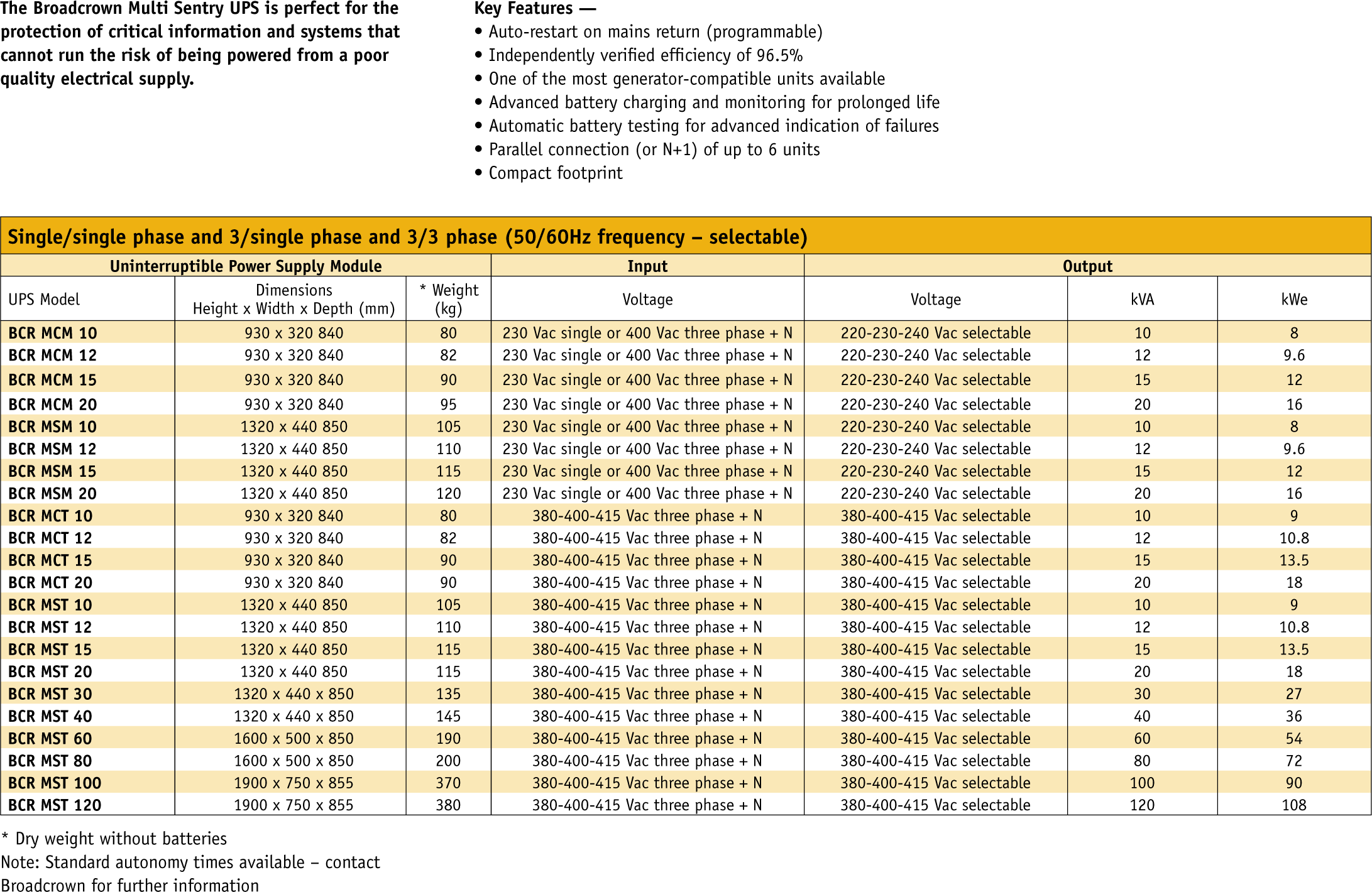
Task: Select the Key Features heading
Action: pos(535,9)
